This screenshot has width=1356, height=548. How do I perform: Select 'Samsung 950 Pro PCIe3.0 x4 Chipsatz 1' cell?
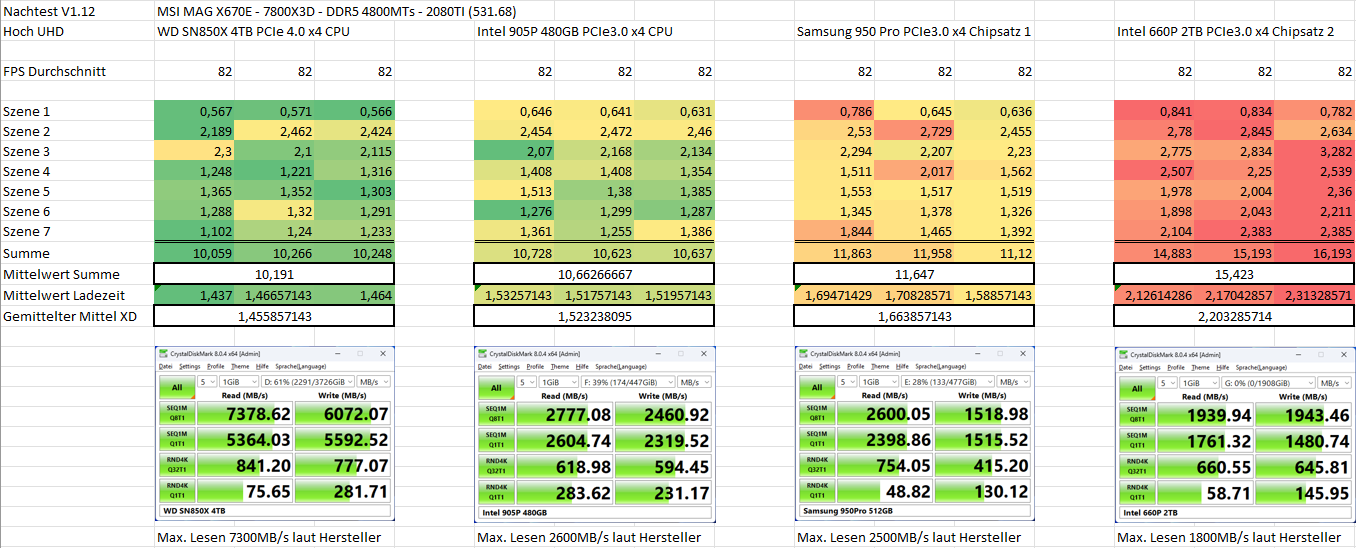point(914,31)
